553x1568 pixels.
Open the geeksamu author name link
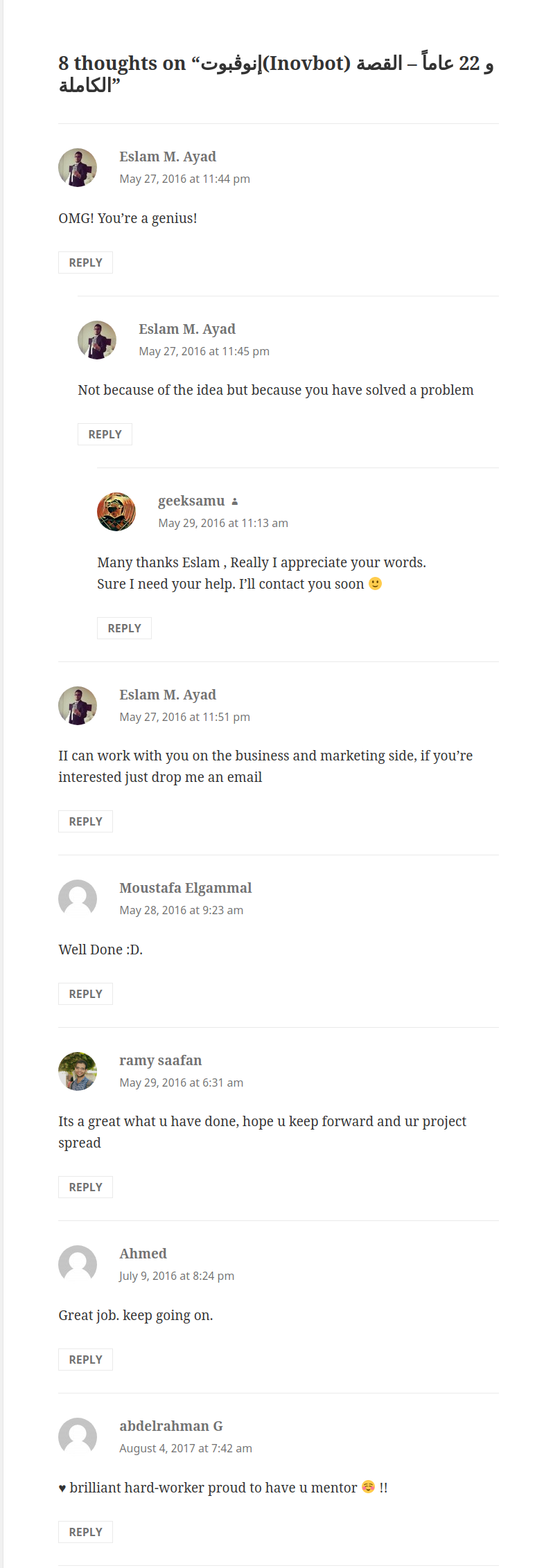tap(191, 501)
